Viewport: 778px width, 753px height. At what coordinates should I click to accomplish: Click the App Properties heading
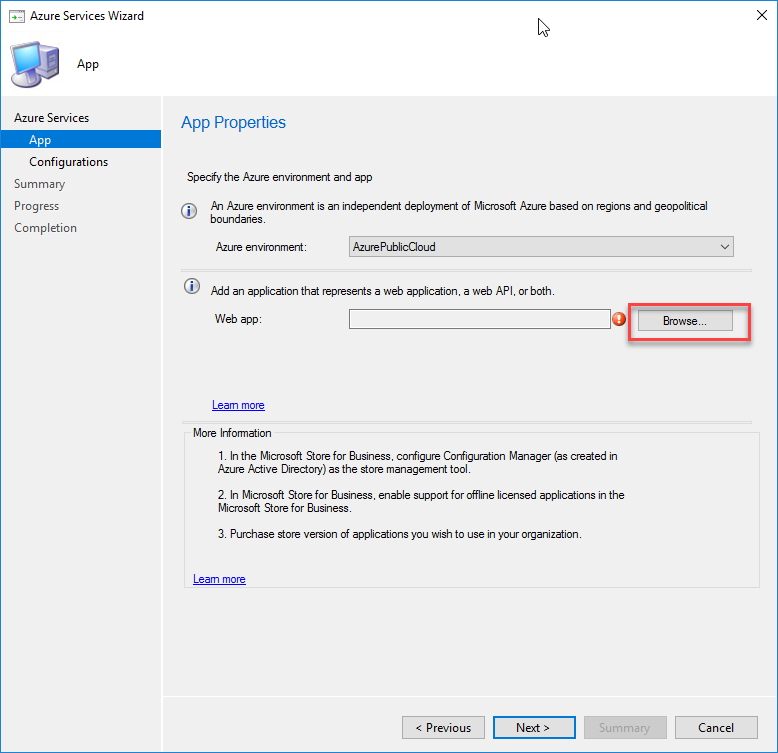(233, 123)
